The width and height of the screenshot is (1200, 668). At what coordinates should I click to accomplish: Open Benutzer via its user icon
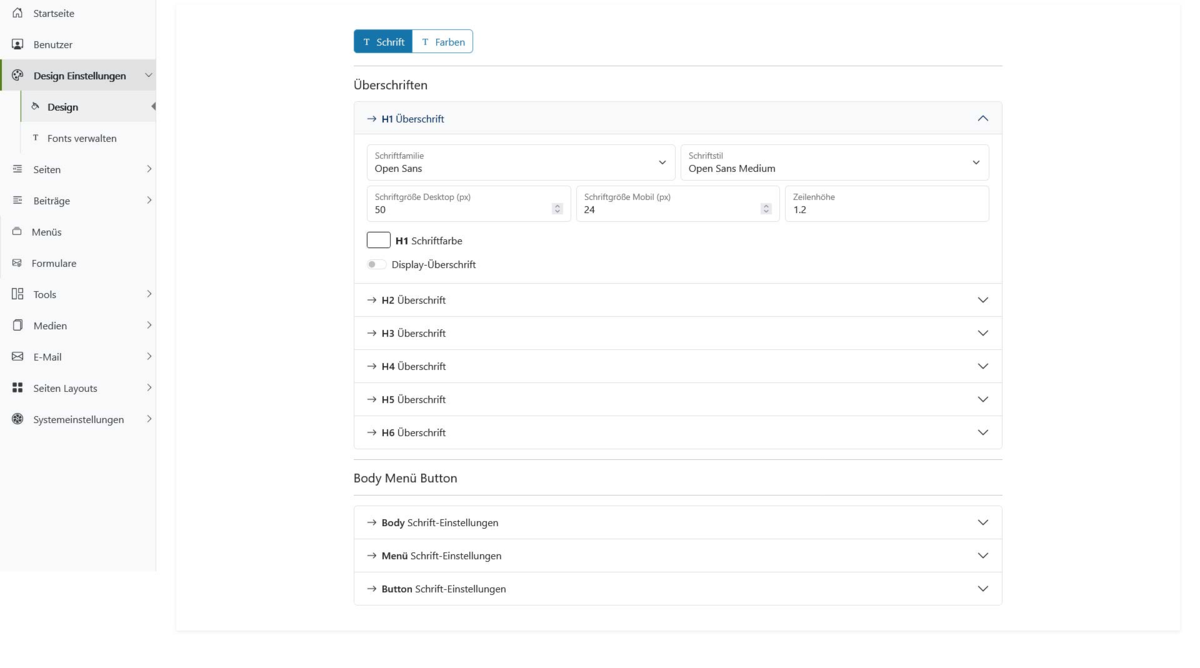coord(17,44)
